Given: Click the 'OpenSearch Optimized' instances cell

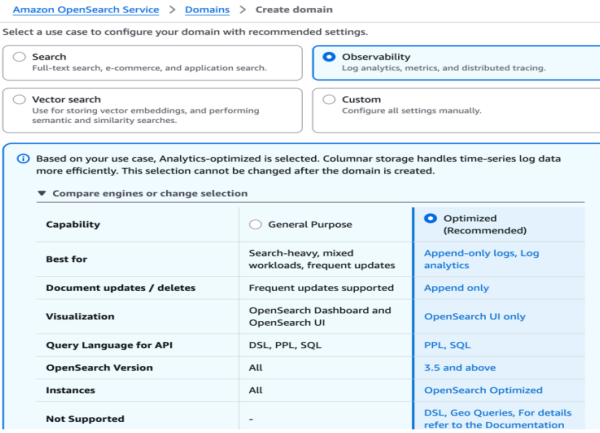Looking at the screenshot, I should click(483, 390).
